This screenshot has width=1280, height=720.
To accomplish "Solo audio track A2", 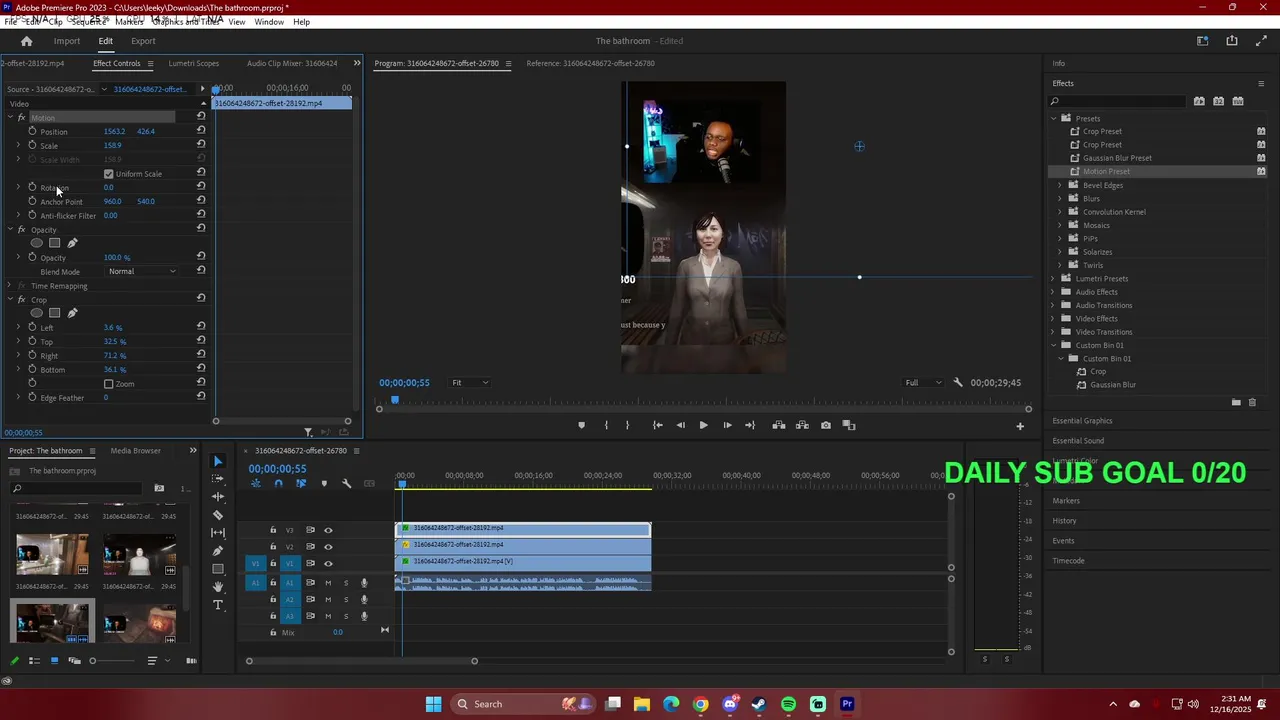I will [x=346, y=600].
